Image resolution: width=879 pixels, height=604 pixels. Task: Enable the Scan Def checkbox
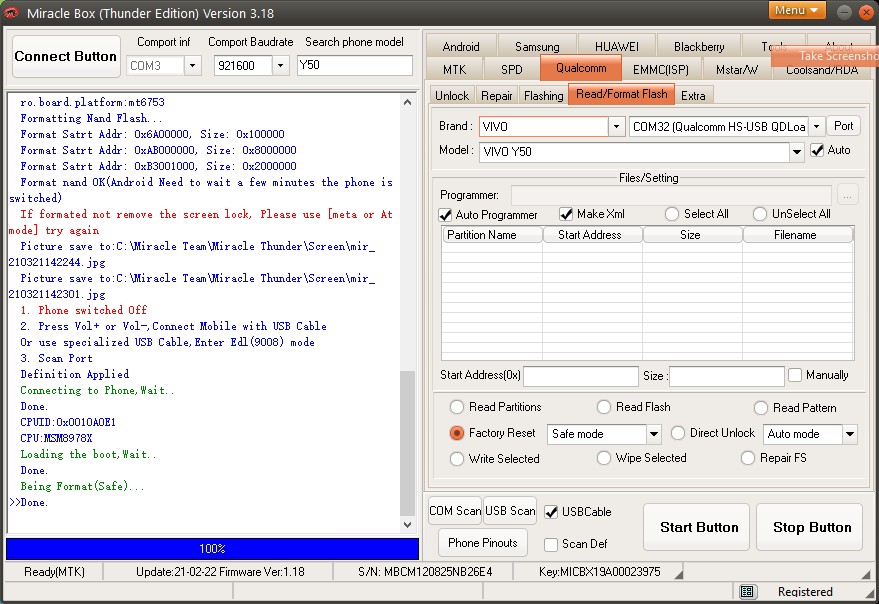(551, 545)
